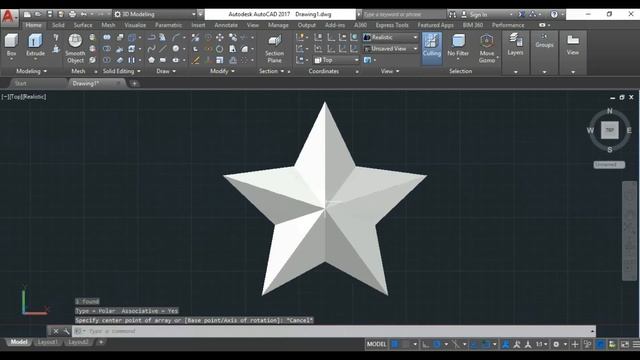Click the customize wrench on command line
The image size is (640, 360).
pyautogui.click(x=66, y=331)
